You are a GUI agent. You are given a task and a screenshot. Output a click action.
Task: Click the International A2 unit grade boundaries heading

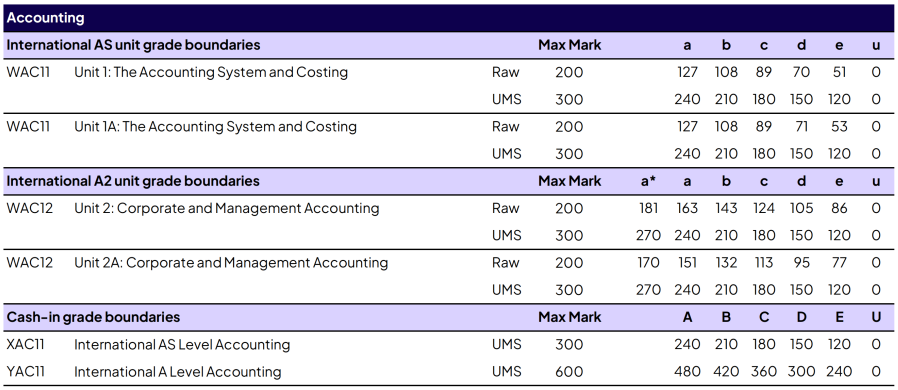click(x=133, y=181)
